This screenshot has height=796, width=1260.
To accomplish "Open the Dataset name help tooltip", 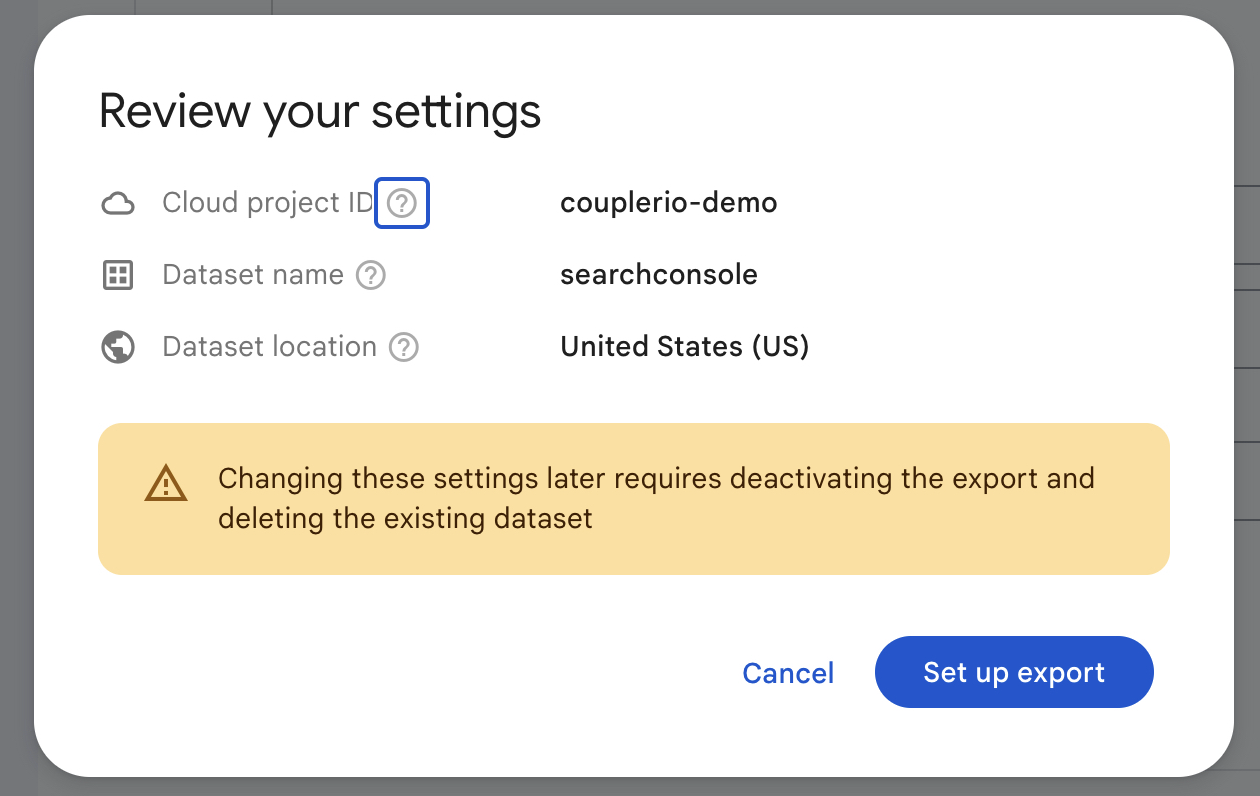I will (x=370, y=274).
